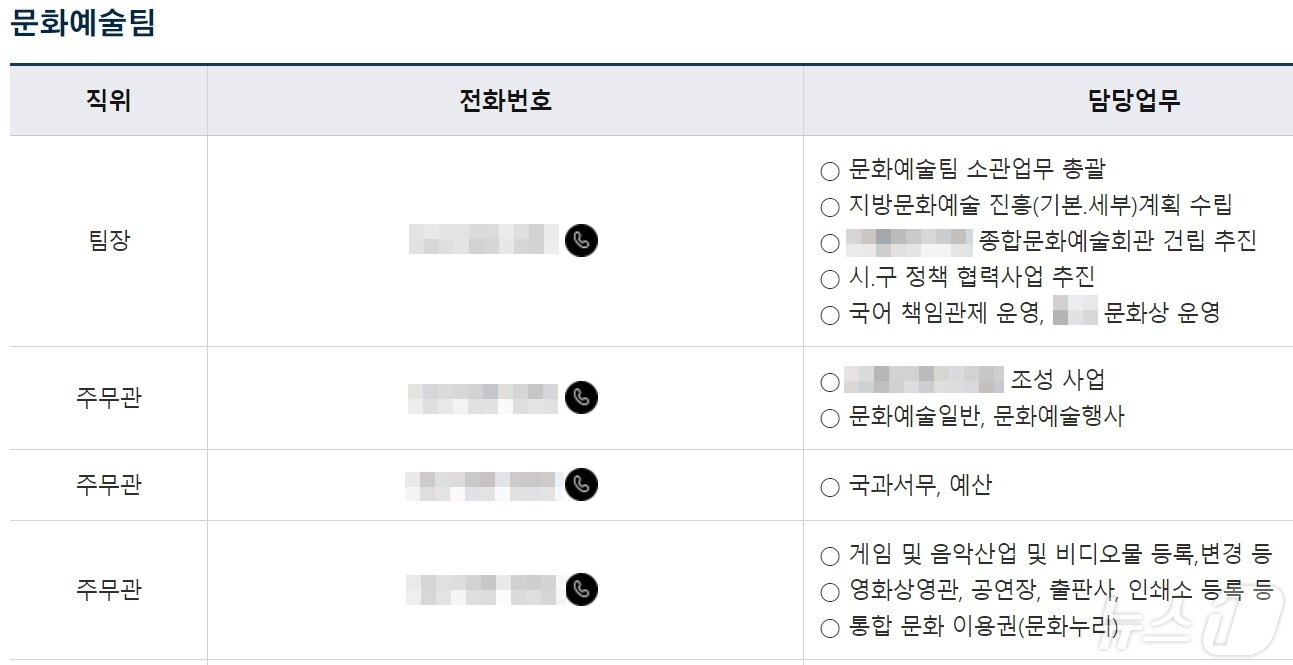1293x665 pixels.
Task: Select the circle bullet before 문화예술팀 소관업무 총괄
Action: click(x=828, y=169)
